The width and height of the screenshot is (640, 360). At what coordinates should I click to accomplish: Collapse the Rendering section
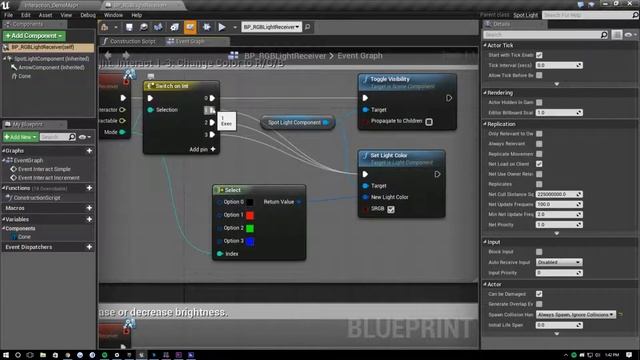[485, 93]
